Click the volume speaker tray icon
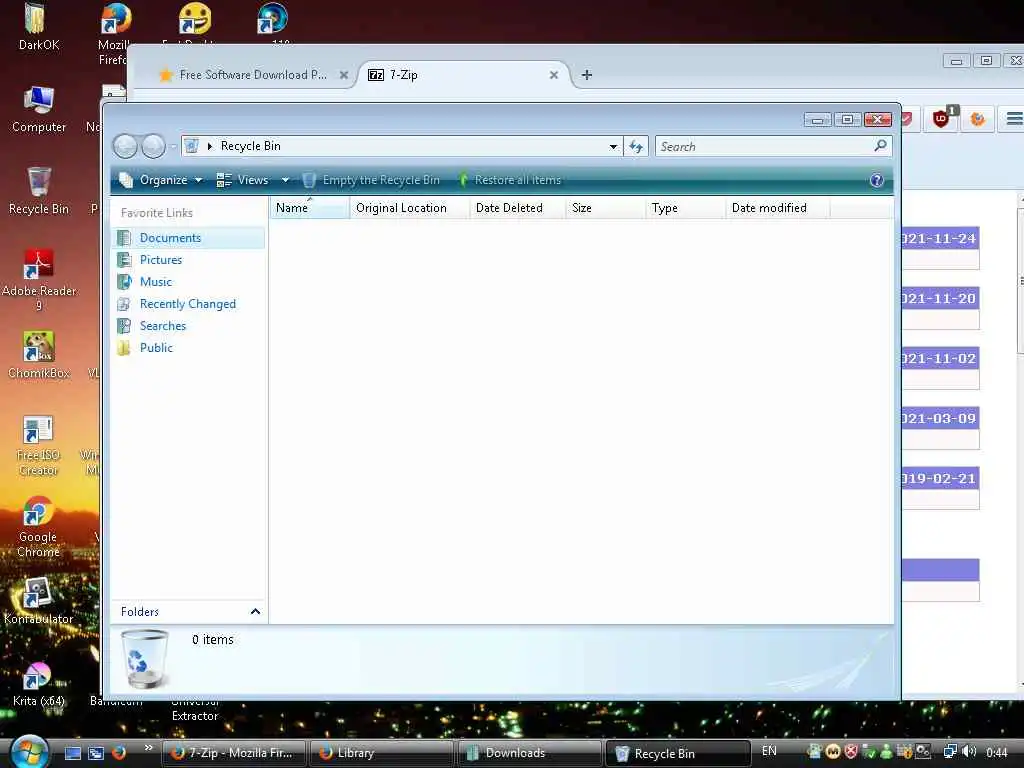This screenshot has height=768, width=1024. click(969, 752)
